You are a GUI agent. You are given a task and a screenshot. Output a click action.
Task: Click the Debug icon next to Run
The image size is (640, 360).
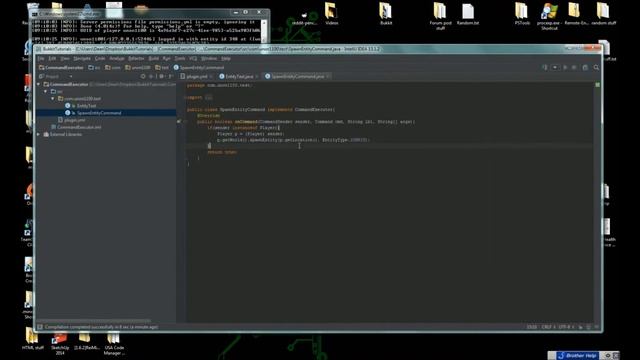tap(574, 67)
